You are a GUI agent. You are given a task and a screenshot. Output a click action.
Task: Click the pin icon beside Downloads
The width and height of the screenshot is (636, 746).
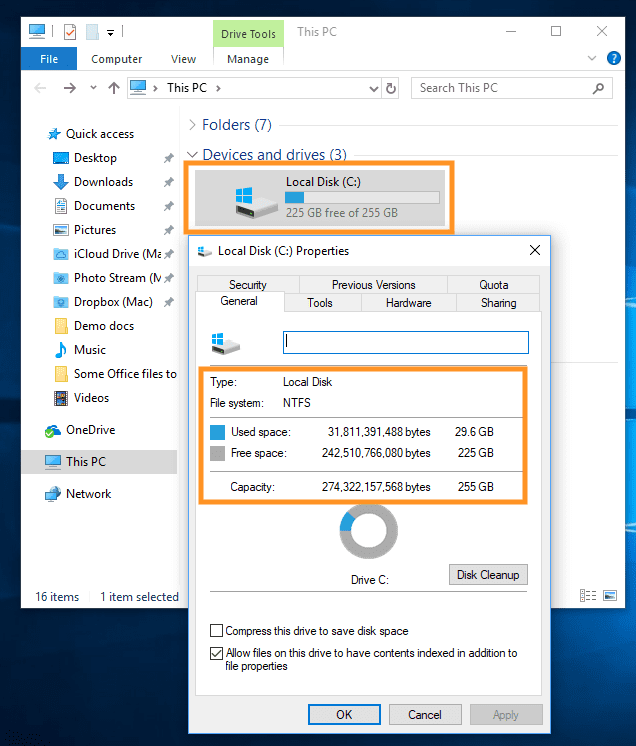tap(168, 182)
